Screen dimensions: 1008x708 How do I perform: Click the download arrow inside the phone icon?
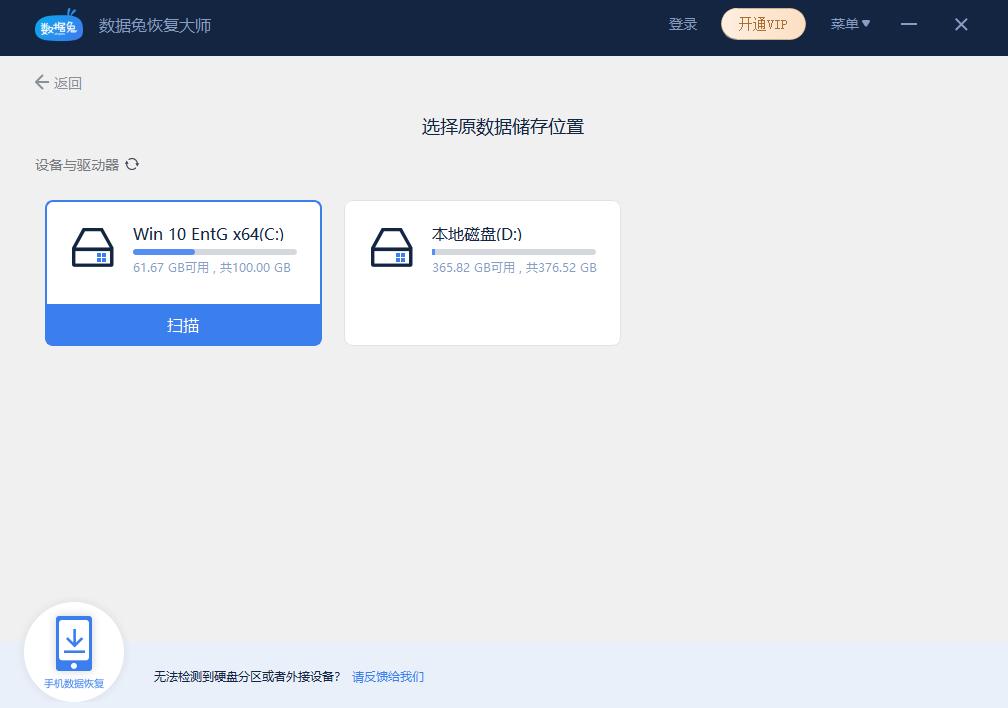point(74,638)
